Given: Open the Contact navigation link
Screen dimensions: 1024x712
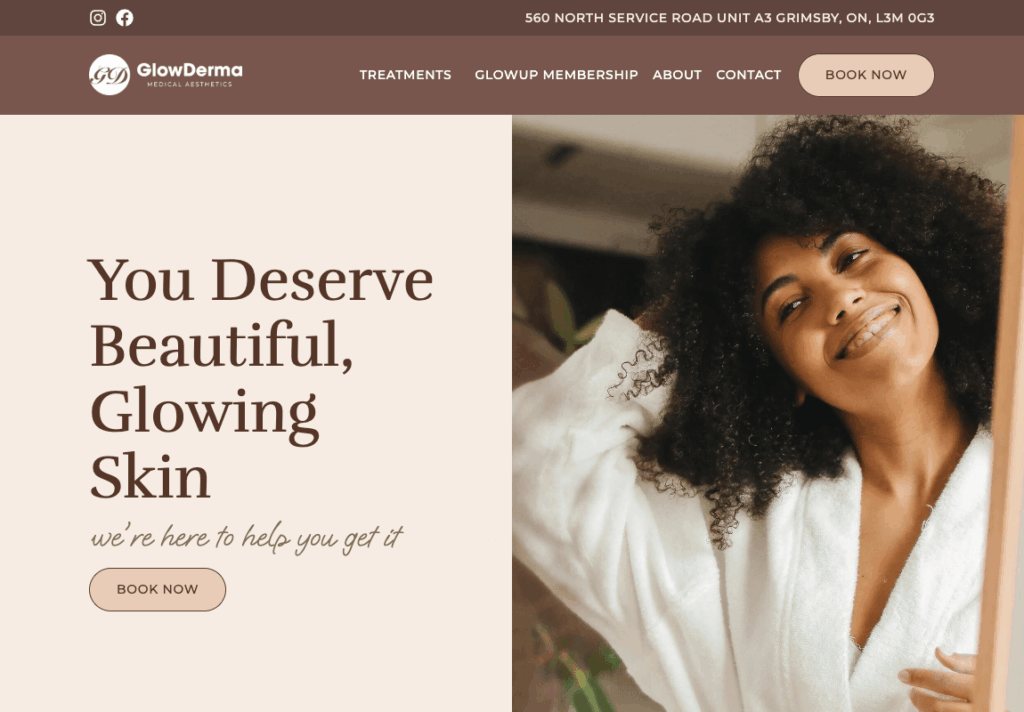Looking at the screenshot, I should (x=748, y=74).
